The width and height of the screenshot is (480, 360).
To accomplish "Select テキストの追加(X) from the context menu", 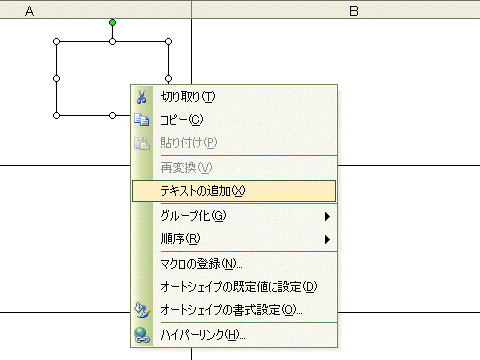I will [x=234, y=191].
